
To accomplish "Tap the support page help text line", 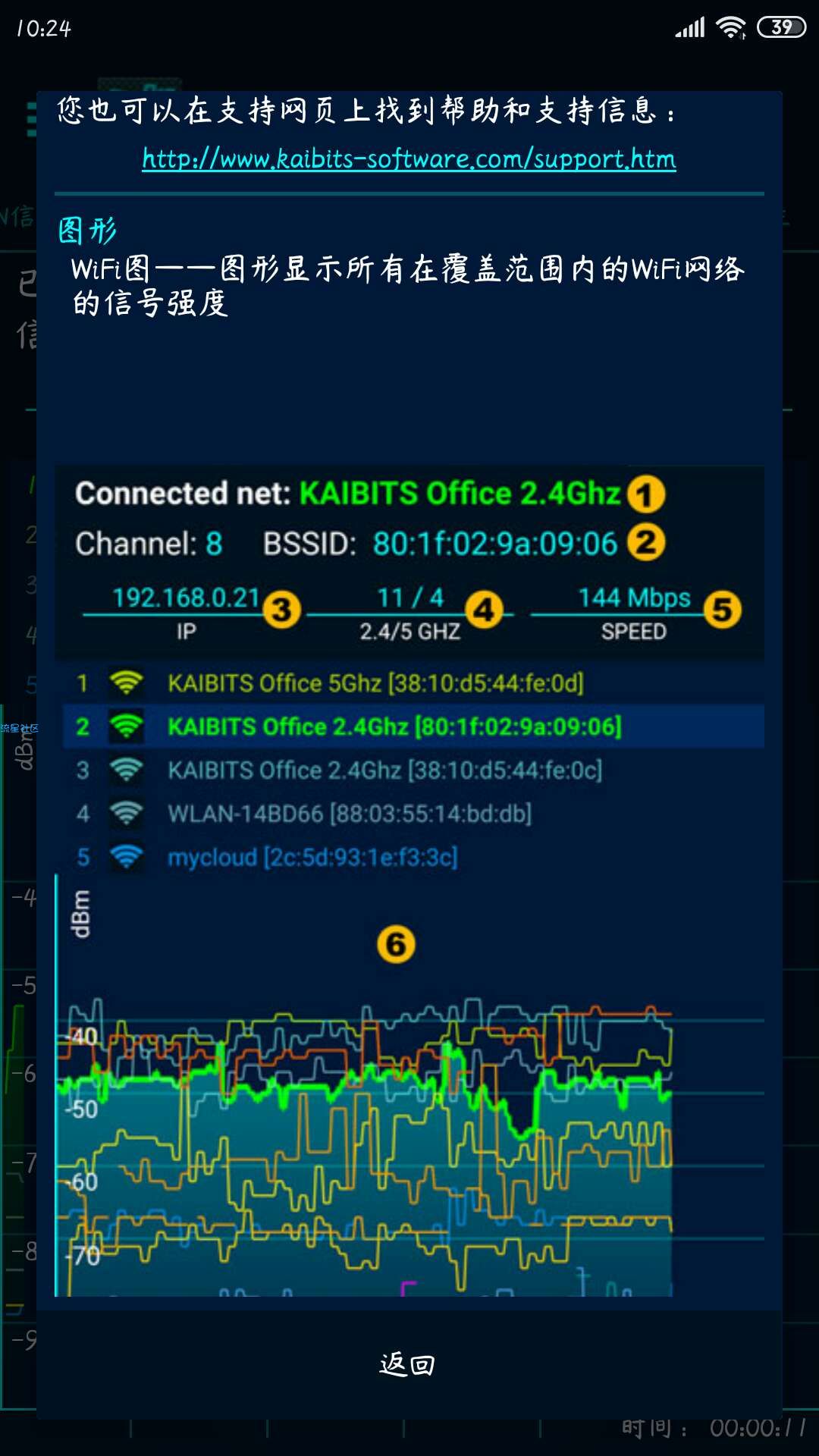I will [366, 111].
